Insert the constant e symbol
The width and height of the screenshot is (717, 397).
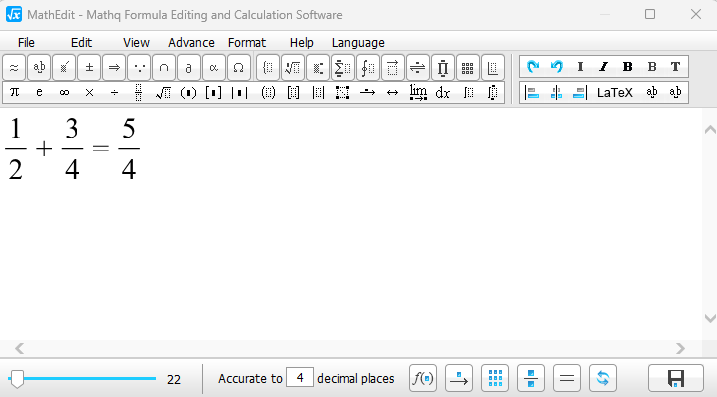(39, 93)
